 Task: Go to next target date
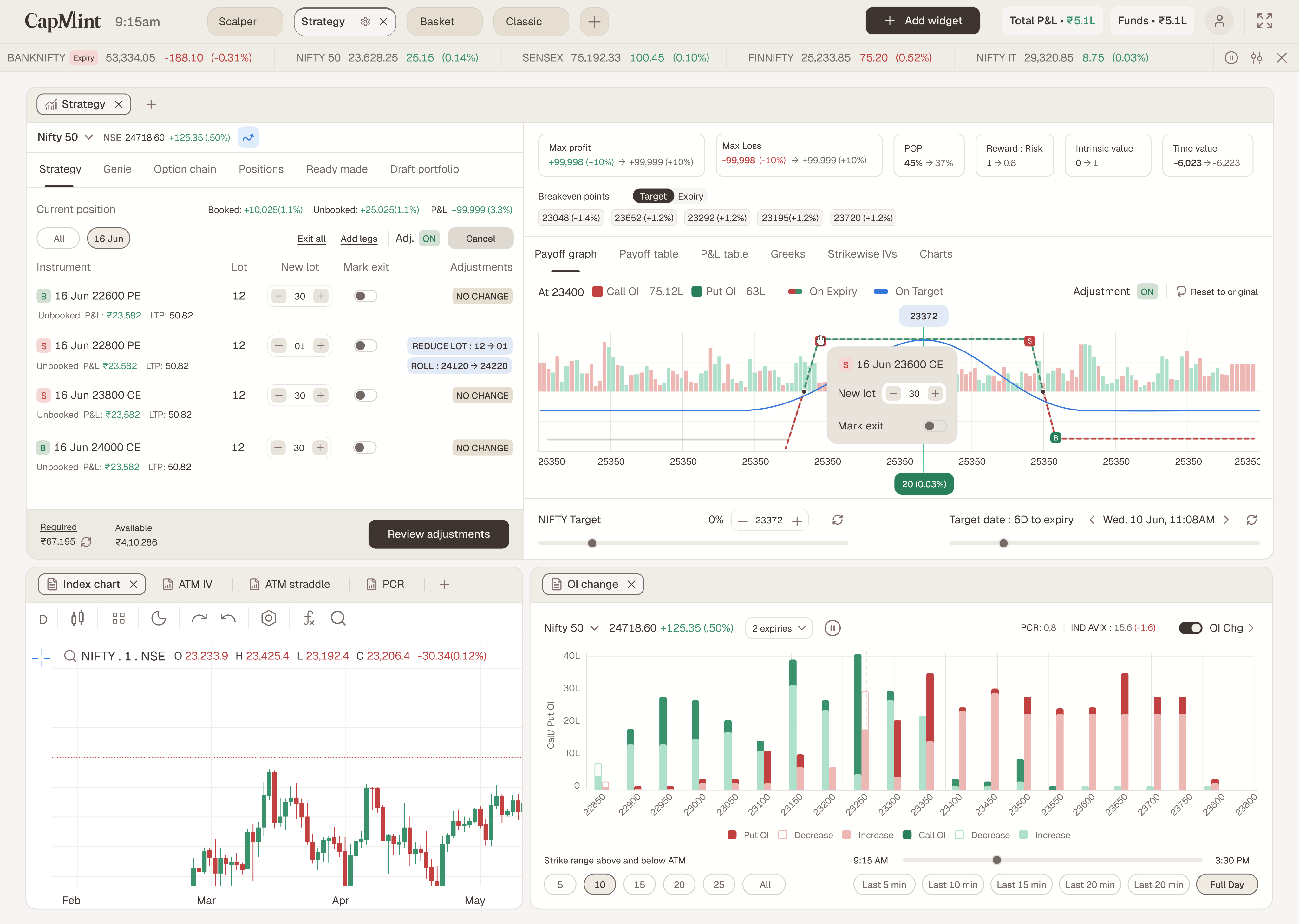coord(1226,520)
